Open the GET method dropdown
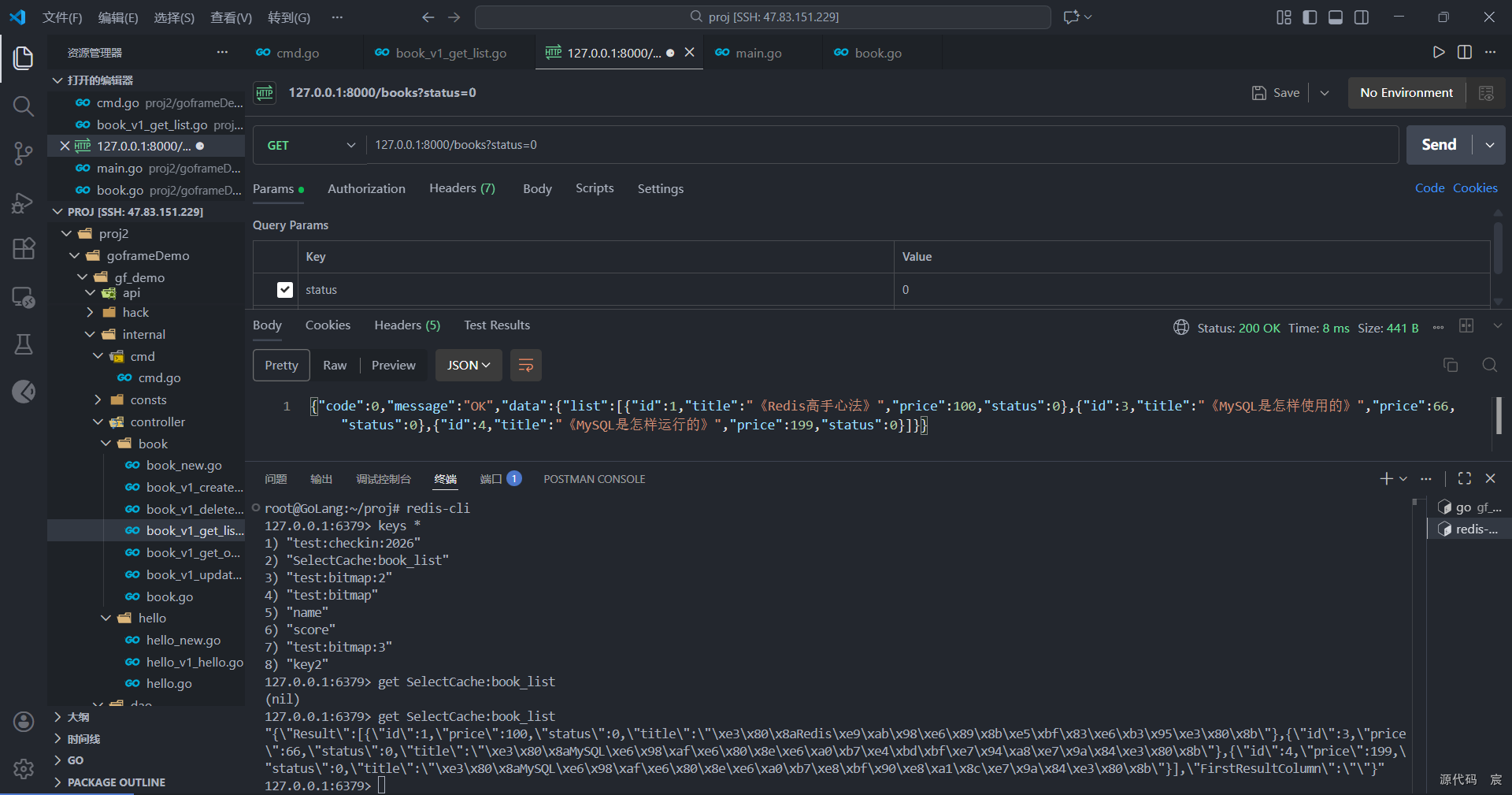The width and height of the screenshot is (1512, 795). (x=310, y=145)
